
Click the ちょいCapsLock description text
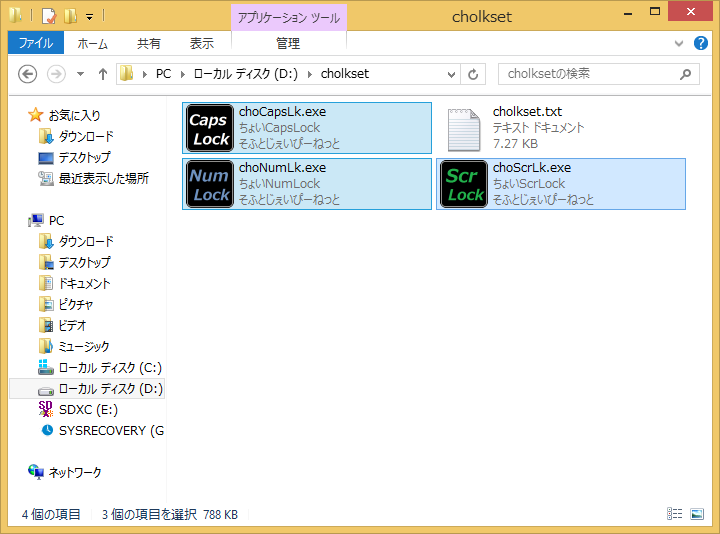click(x=279, y=128)
